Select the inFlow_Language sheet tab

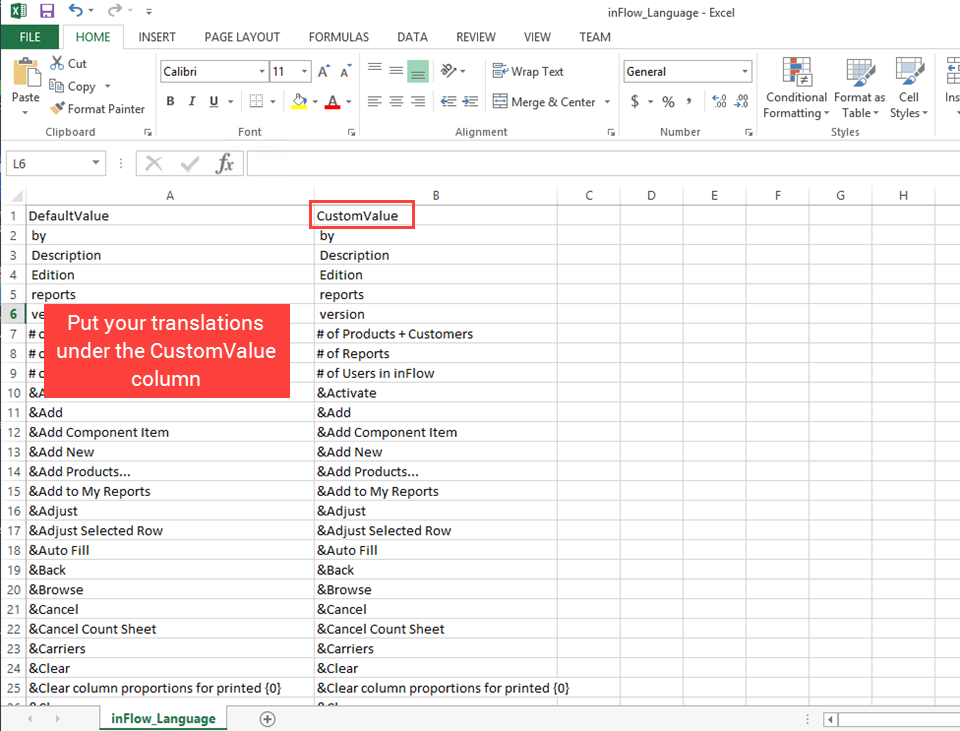pos(163,718)
